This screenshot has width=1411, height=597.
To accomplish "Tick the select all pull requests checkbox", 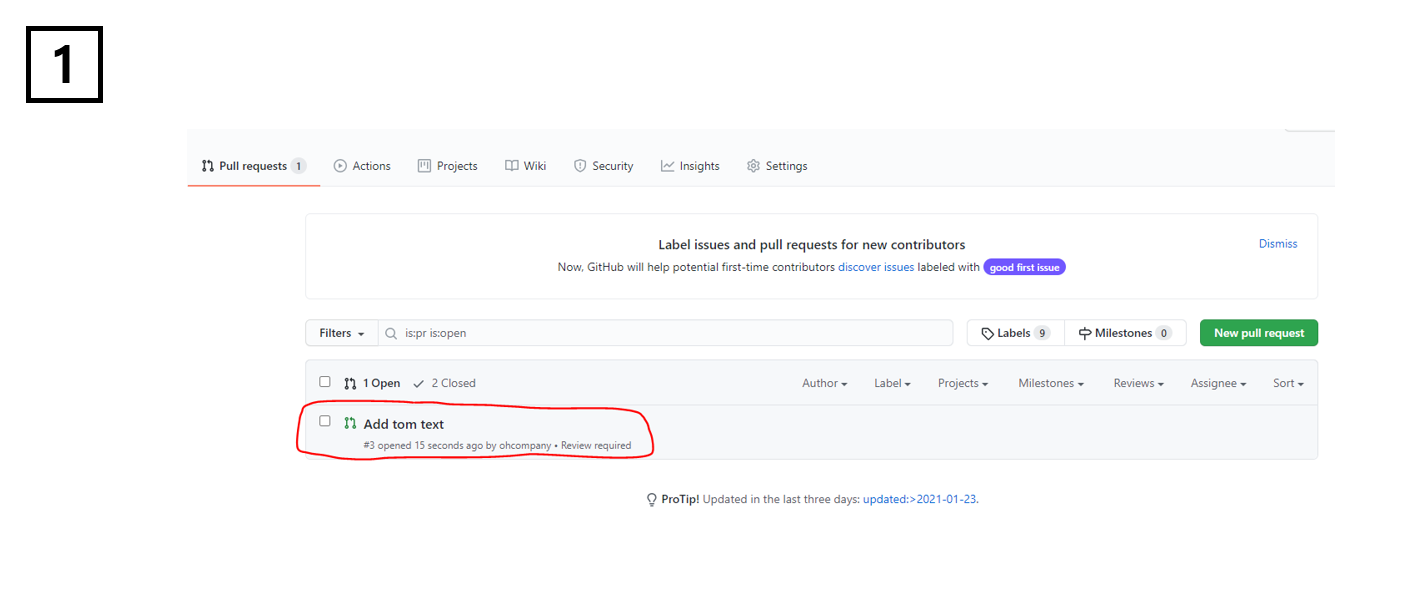I will point(325,382).
